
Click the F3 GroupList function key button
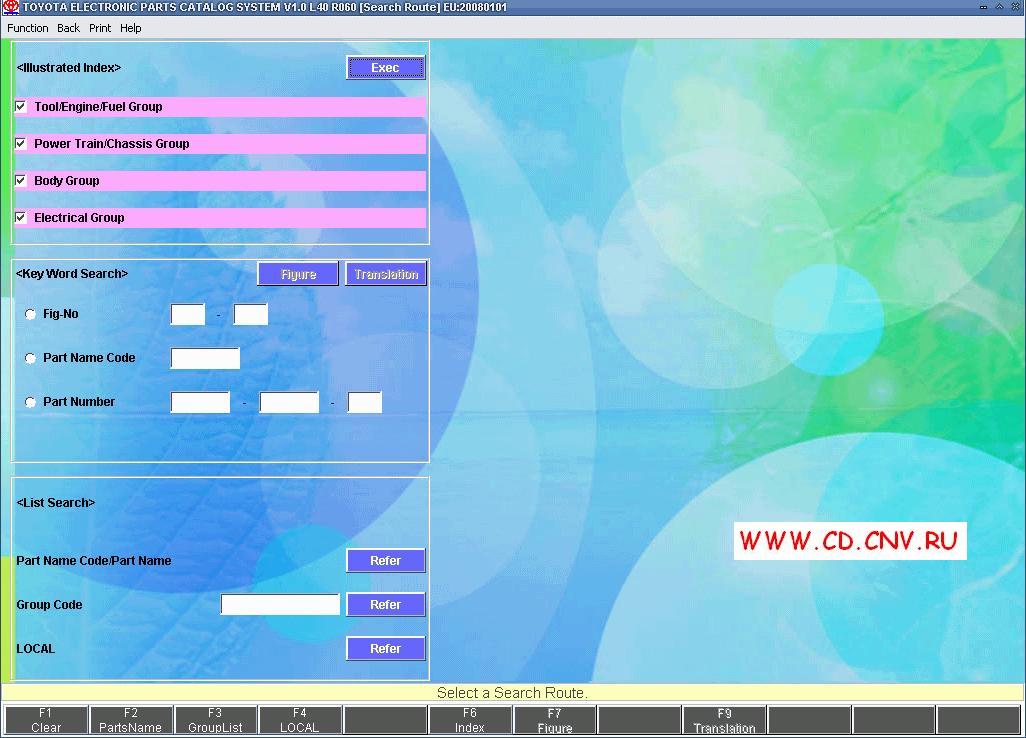tap(215, 720)
